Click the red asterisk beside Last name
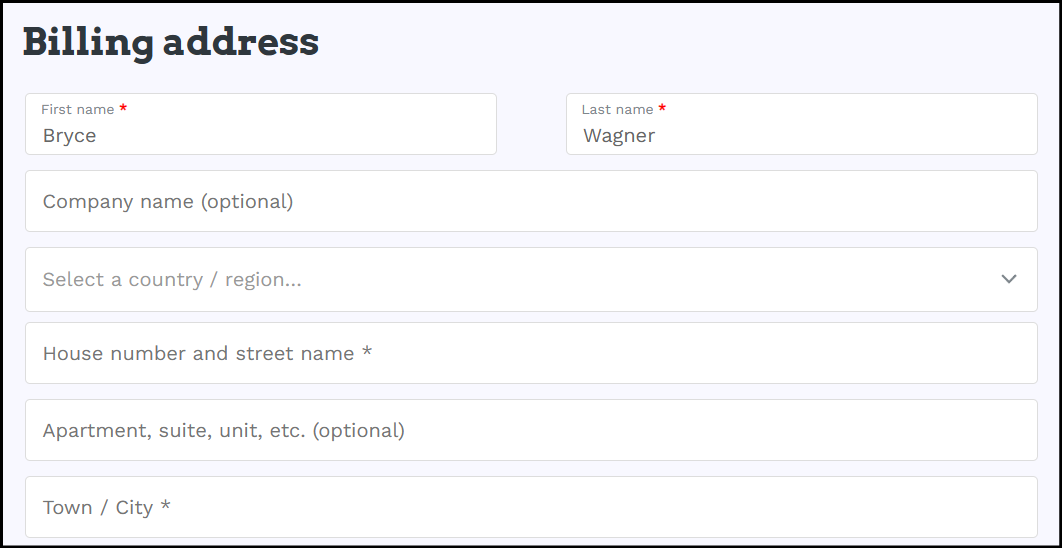 click(662, 108)
